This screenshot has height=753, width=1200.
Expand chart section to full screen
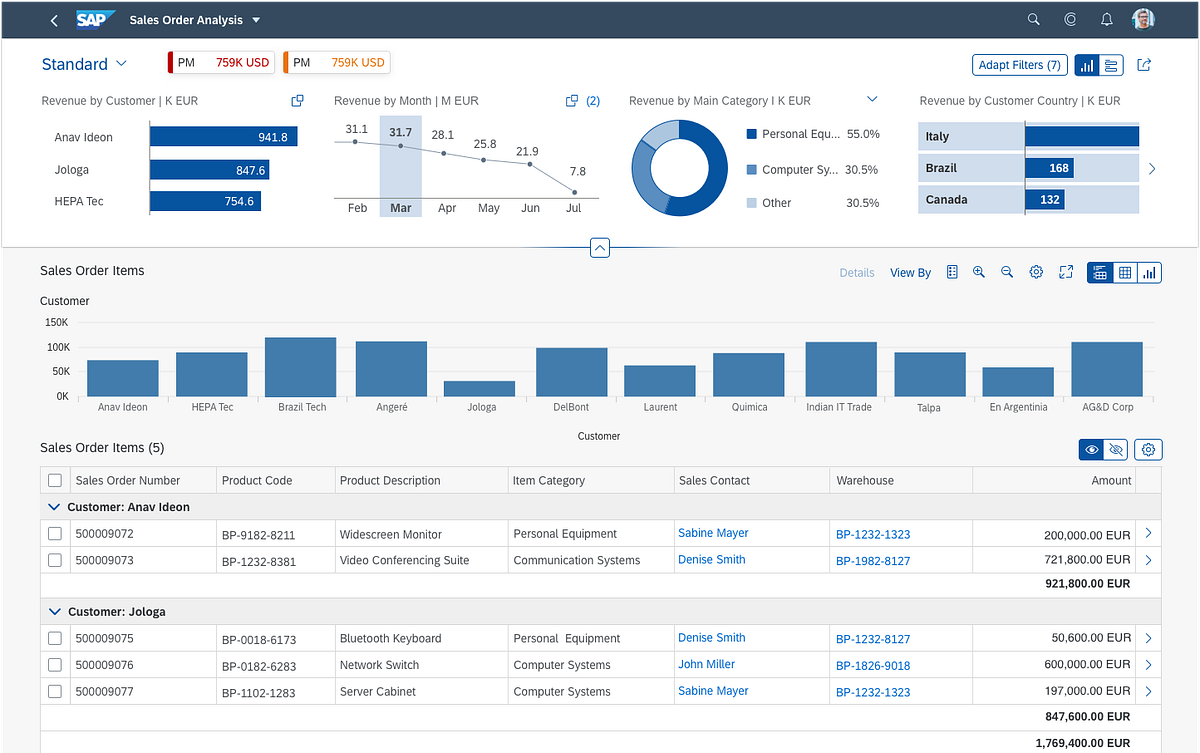(x=1065, y=272)
